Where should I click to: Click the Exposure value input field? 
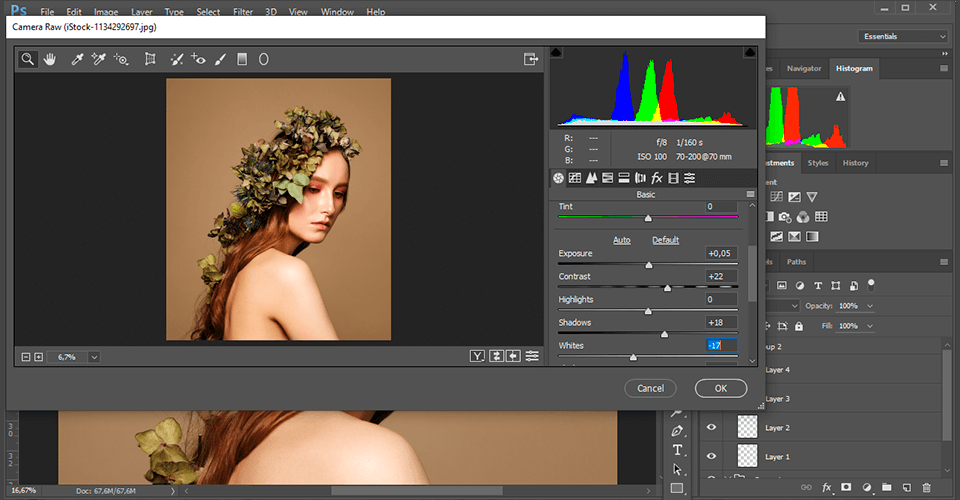[x=721, y=254]
